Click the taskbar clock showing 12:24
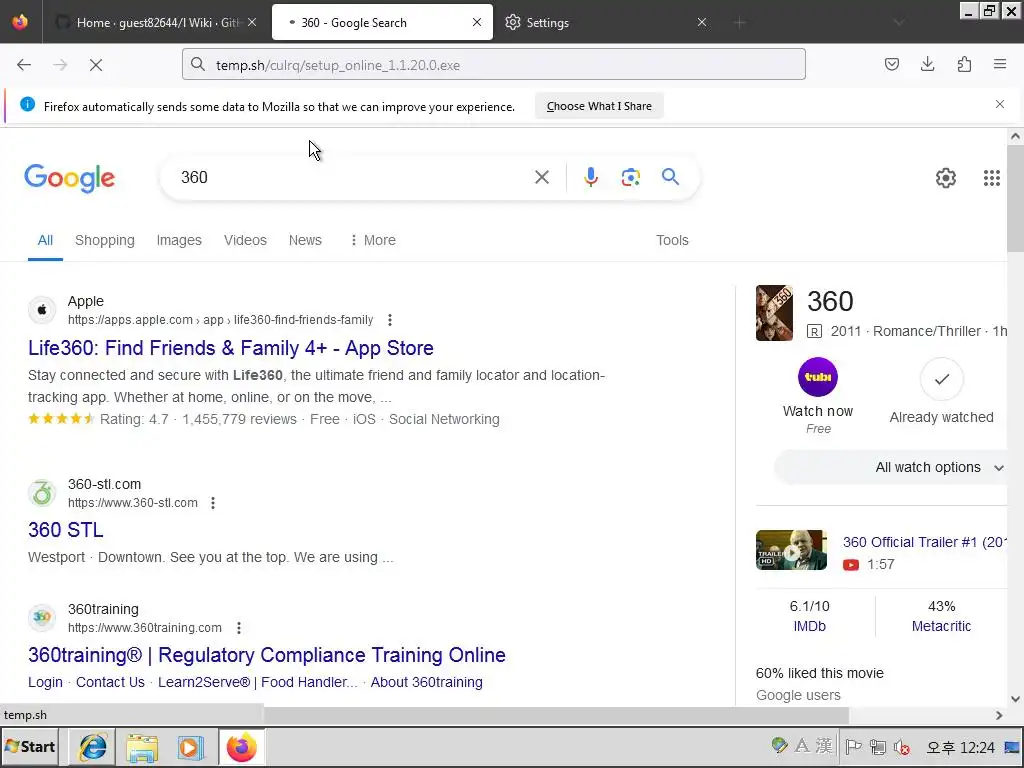Viewport: 1024px width, 768px height. 960,747
